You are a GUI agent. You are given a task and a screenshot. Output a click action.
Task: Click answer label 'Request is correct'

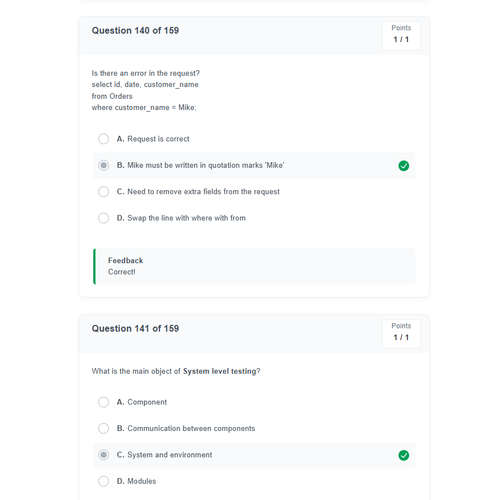tap(158, 139)
